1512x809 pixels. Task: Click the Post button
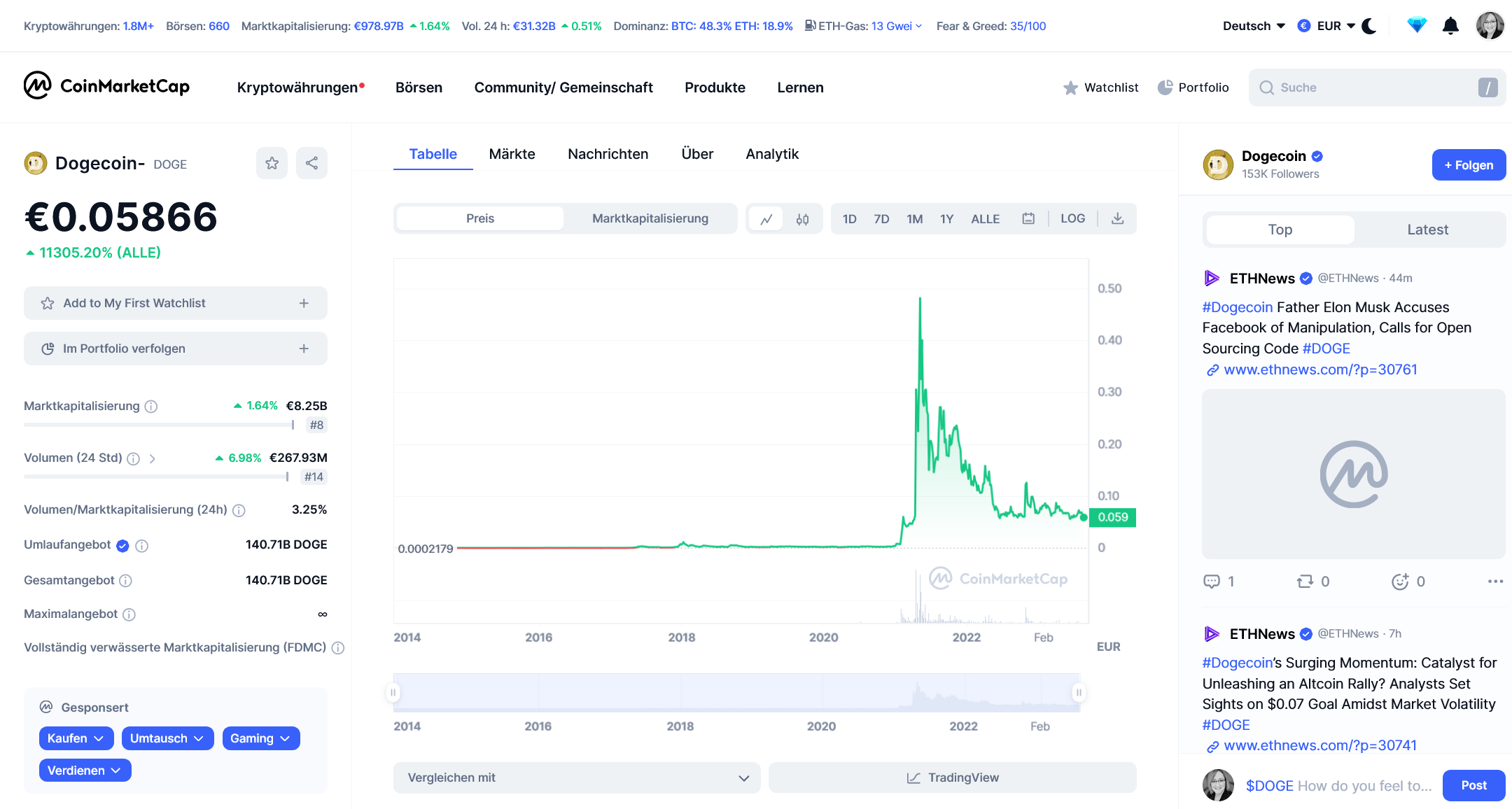point(1473,785)
